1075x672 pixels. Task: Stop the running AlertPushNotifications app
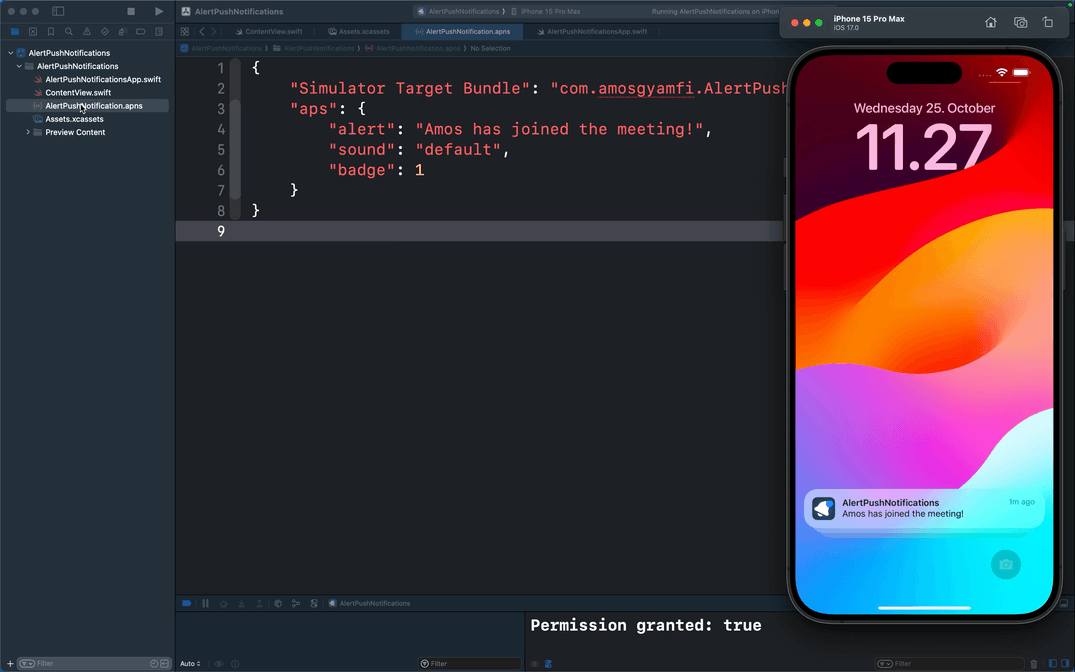[131, 12]
